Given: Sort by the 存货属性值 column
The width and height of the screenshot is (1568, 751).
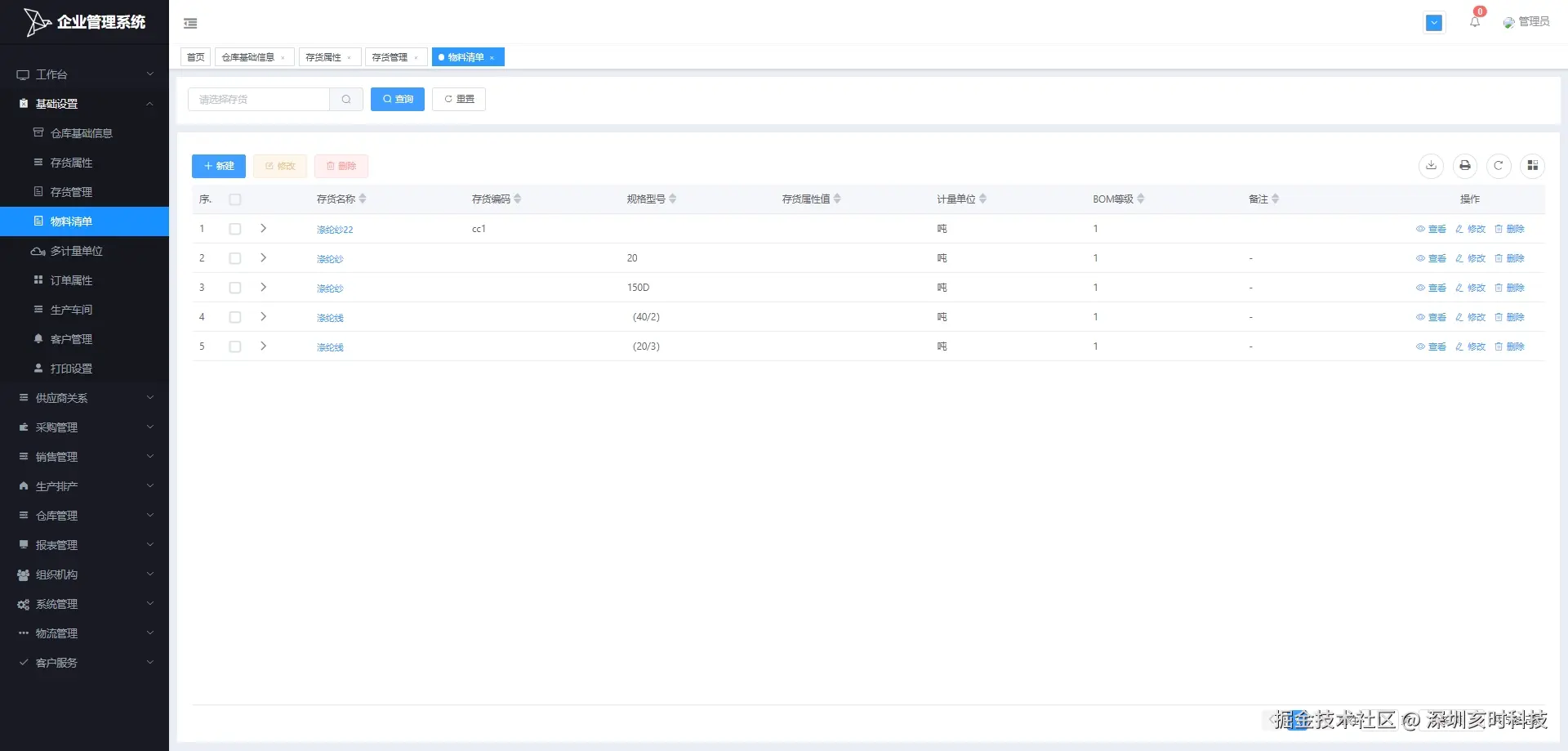Looking at the screenshot, I should [837, 199].
